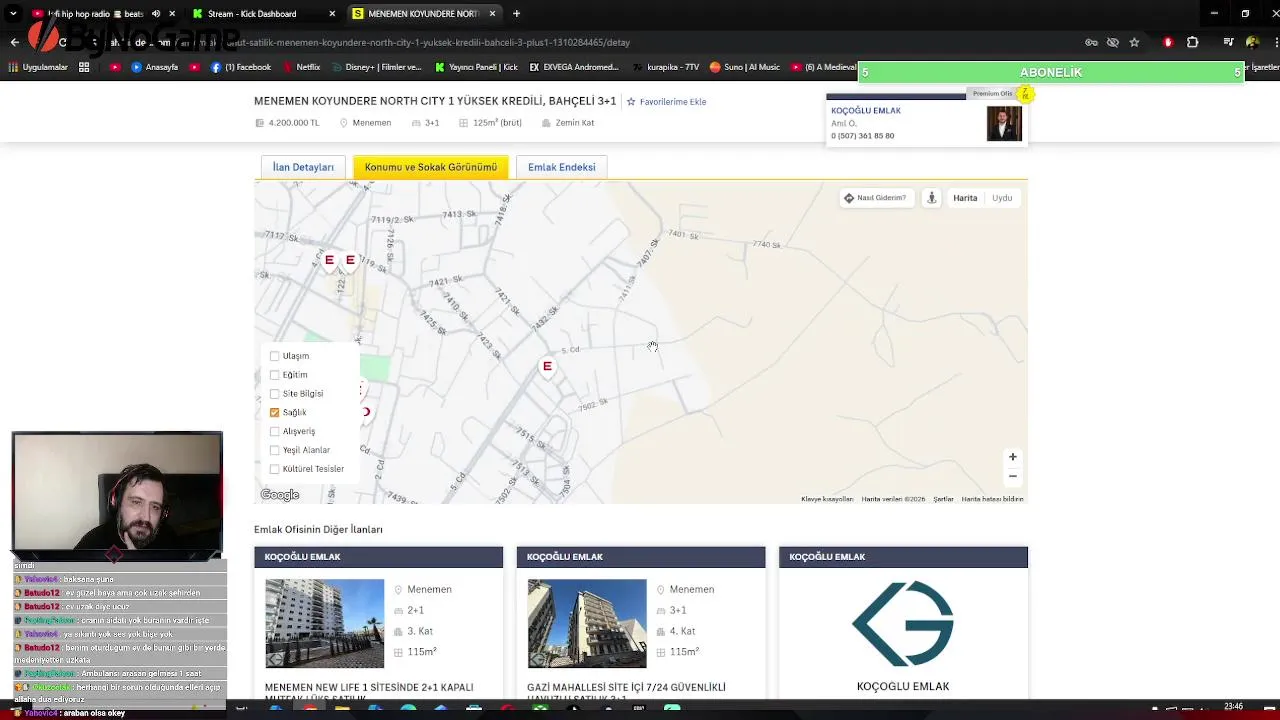Open the Yayıncı Paneli | Kick bookmark
The width and height of the screenshot is (1280, 720).
point(477,67)
